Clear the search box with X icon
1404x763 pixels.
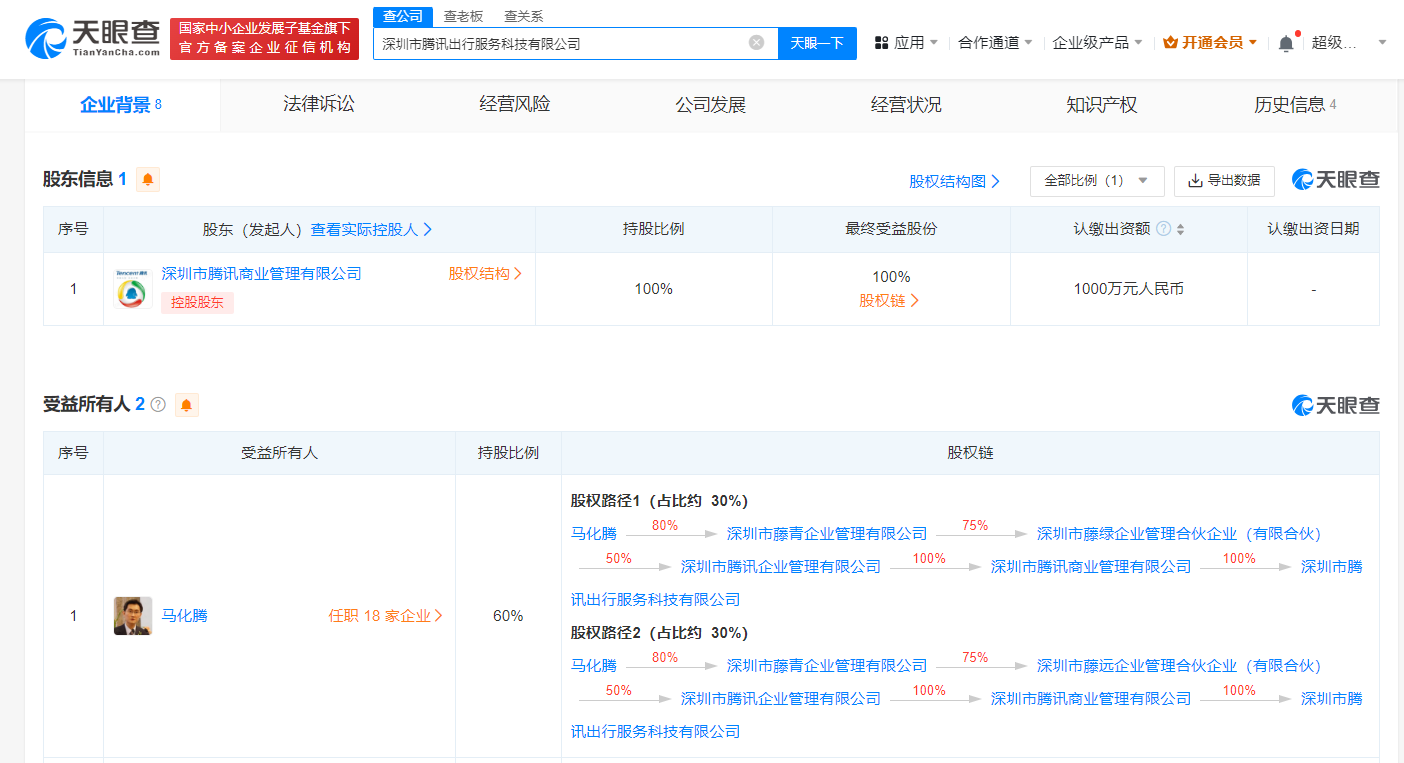[x=756, y=43]
